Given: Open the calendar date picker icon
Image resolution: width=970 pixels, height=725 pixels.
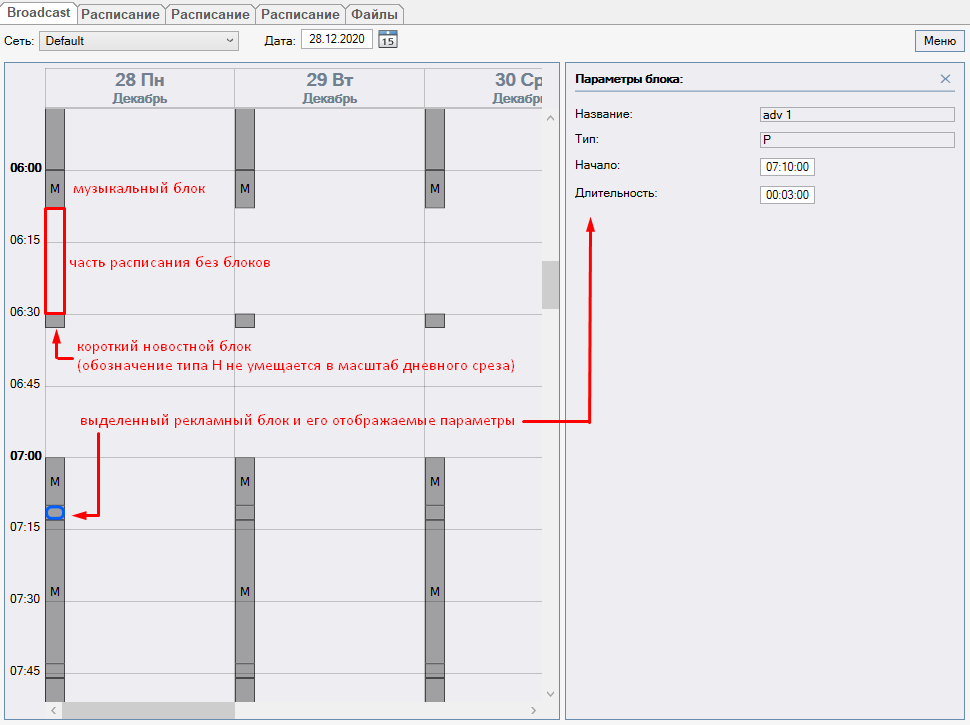Looking at the screenshot, I should tap(388, 40).
